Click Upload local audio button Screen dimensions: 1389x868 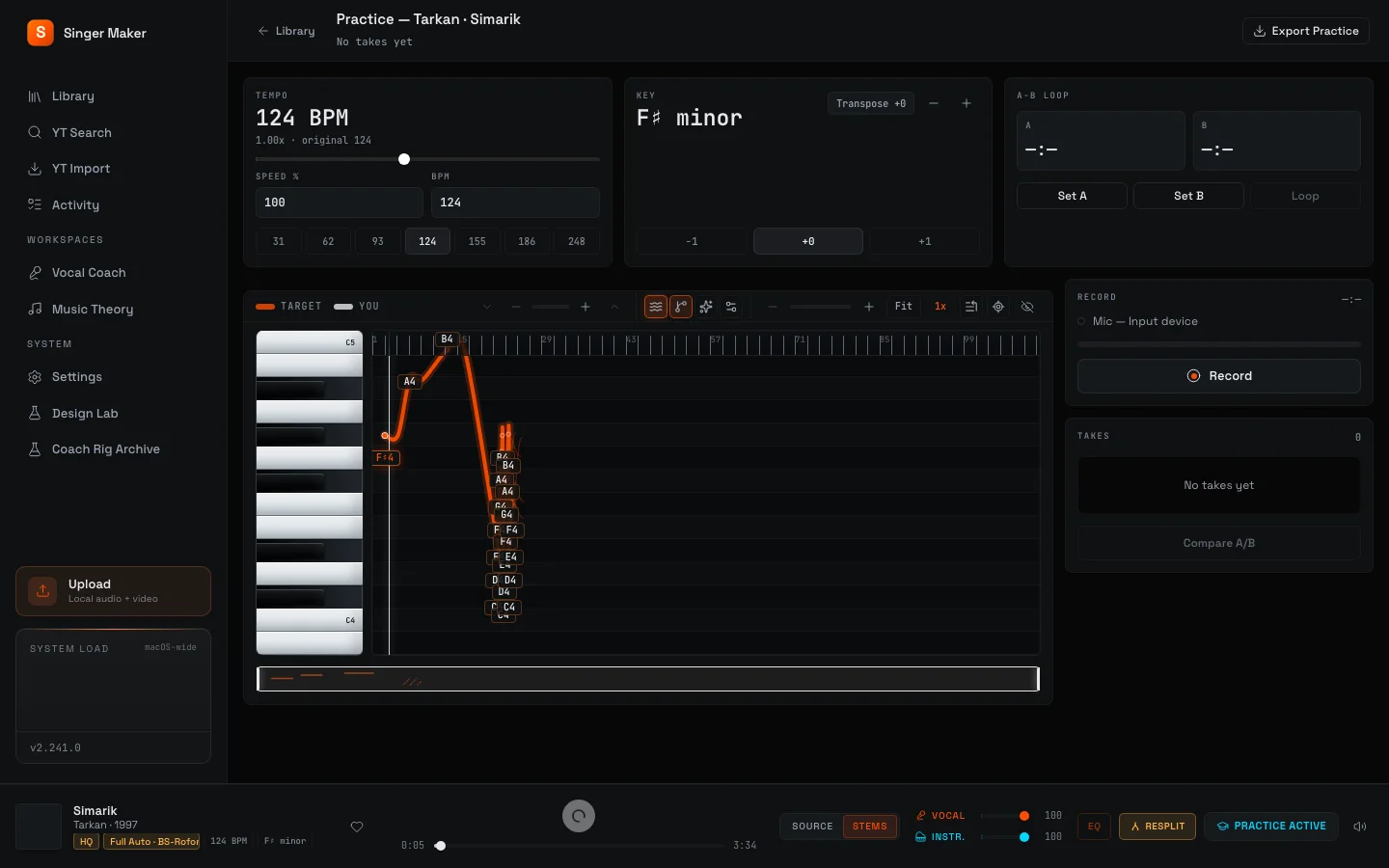tap(114, 591)
